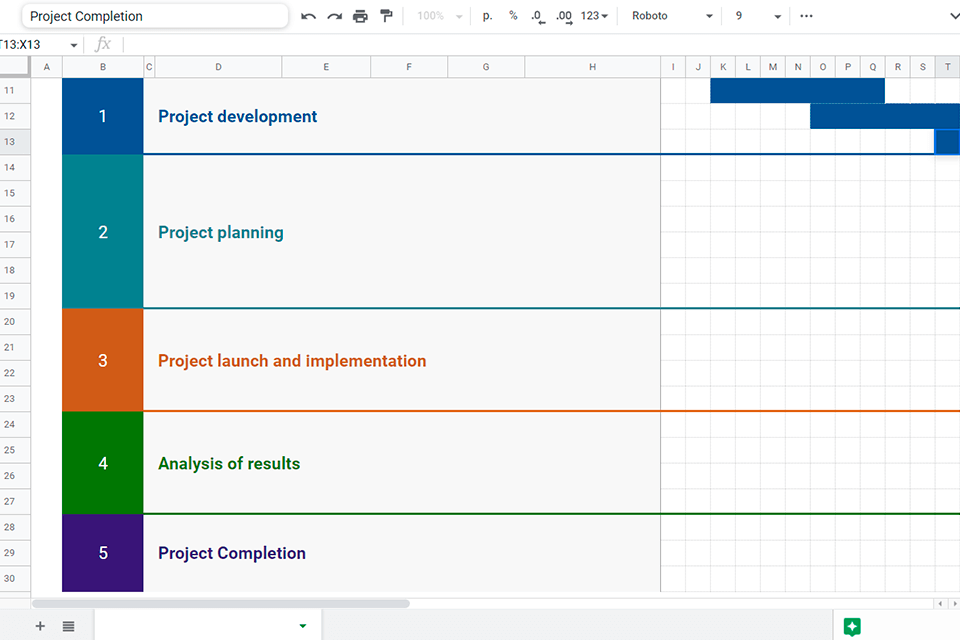Increase decimal places in toolbar
Viewport: 960px width, 640px height.
click(x=564, y=16)
